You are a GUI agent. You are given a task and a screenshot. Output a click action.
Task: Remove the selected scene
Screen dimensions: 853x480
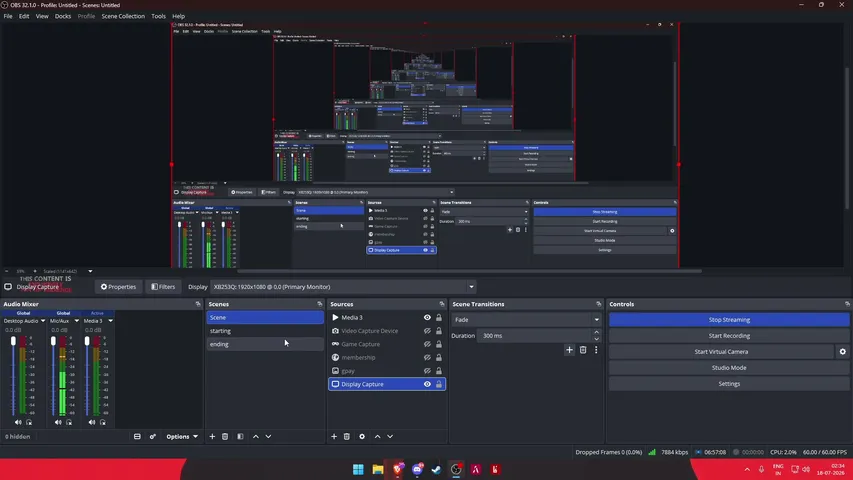225,436
